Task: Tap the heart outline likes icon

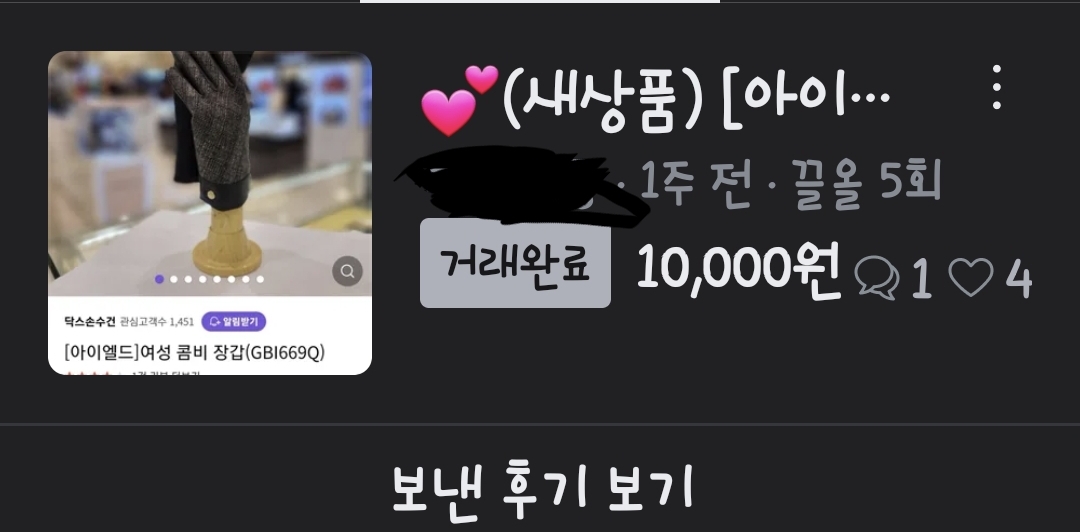Action: [971, 277]
